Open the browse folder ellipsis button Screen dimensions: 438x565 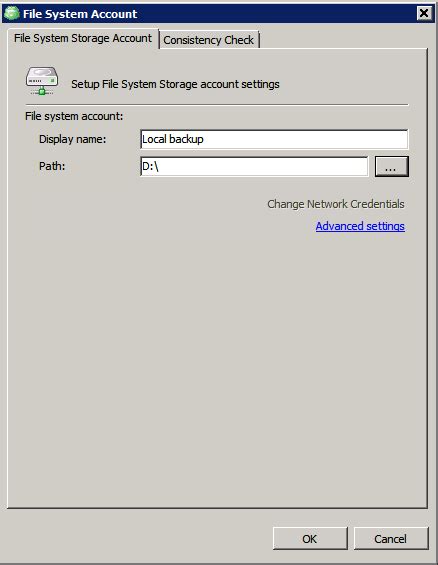pos(392,166)
